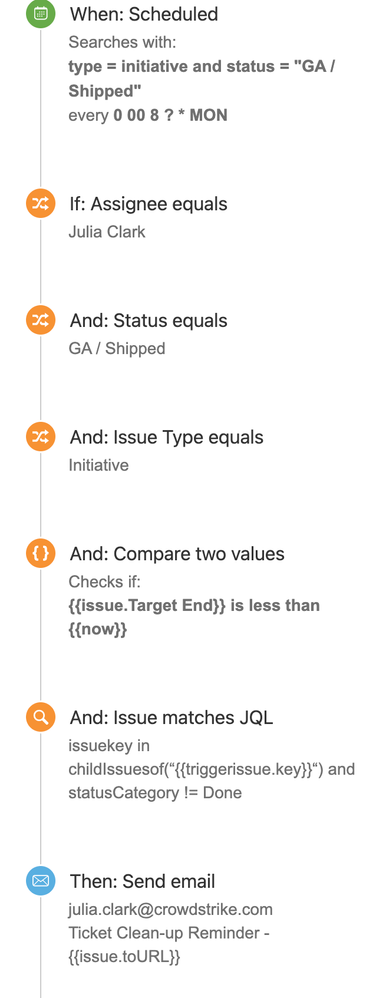Select the orange icon for Issue Type equals
Viewport: 376px width, 998px height.
pyautogui.click(x=41, y=437)
